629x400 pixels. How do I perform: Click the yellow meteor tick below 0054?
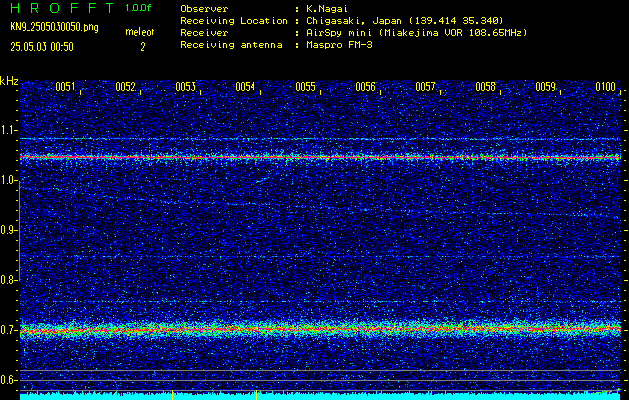tap(256, 395)
